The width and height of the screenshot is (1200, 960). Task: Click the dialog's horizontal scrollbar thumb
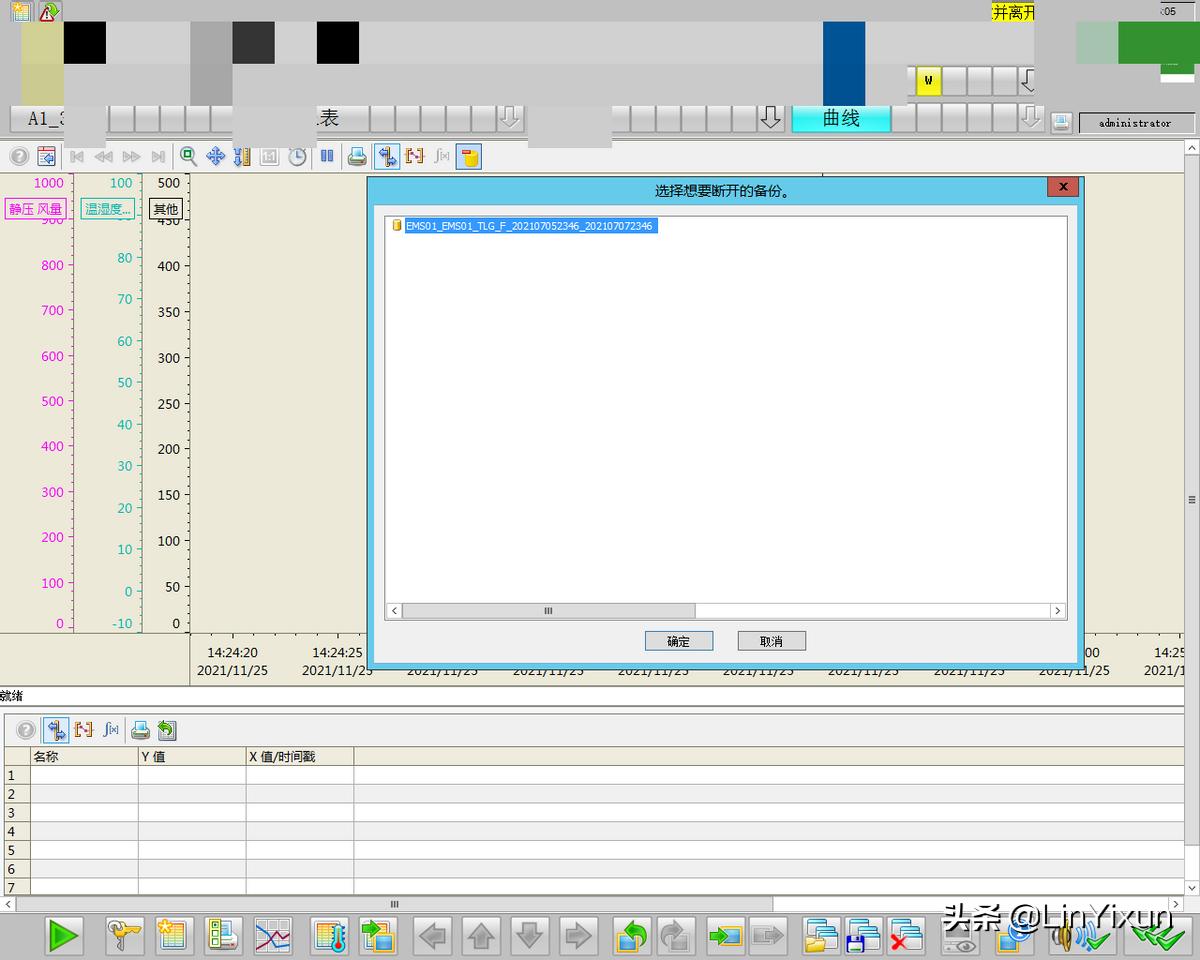click(548, 610)
